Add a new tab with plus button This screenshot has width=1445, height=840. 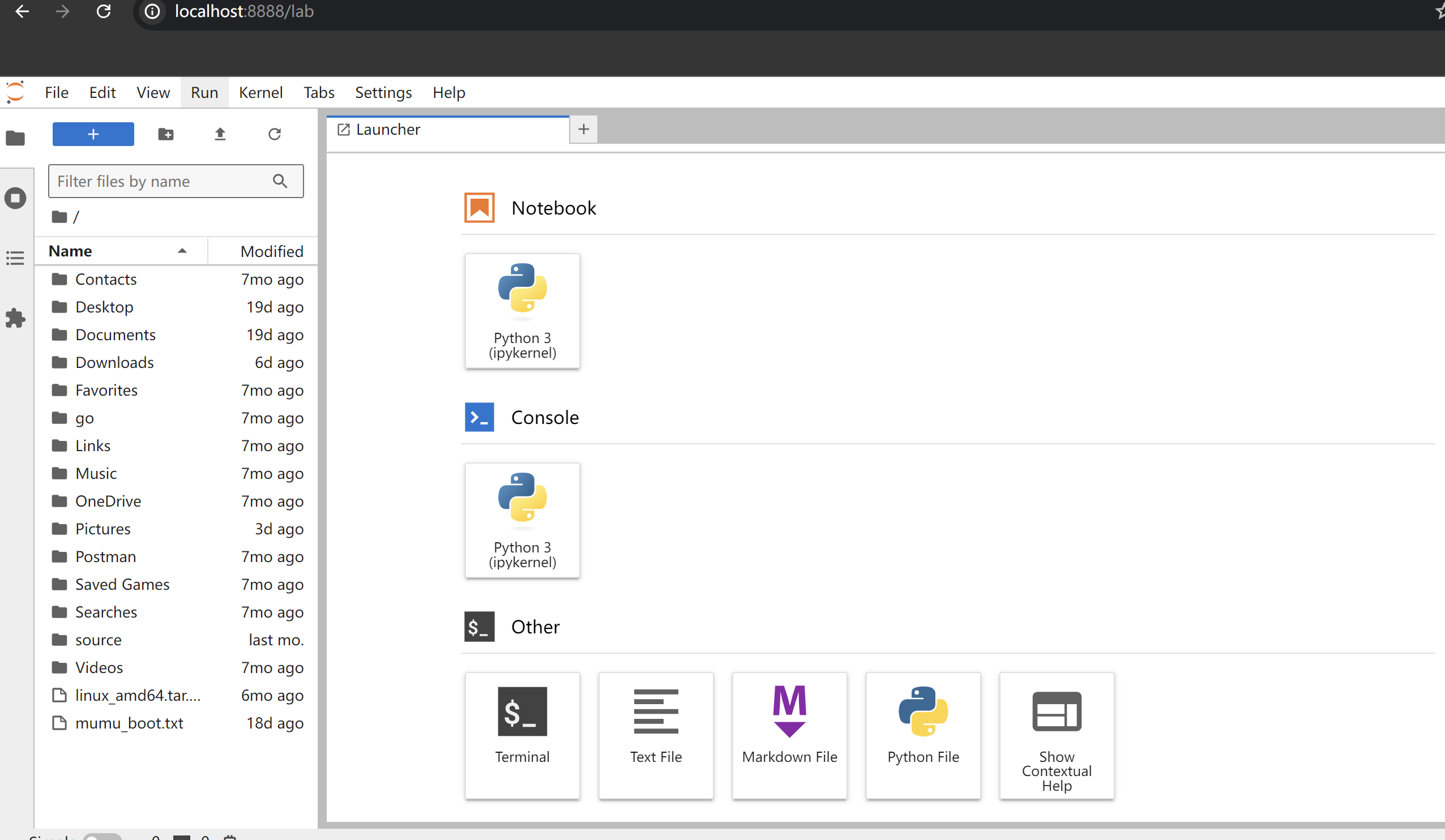click(x=583, y=130)
